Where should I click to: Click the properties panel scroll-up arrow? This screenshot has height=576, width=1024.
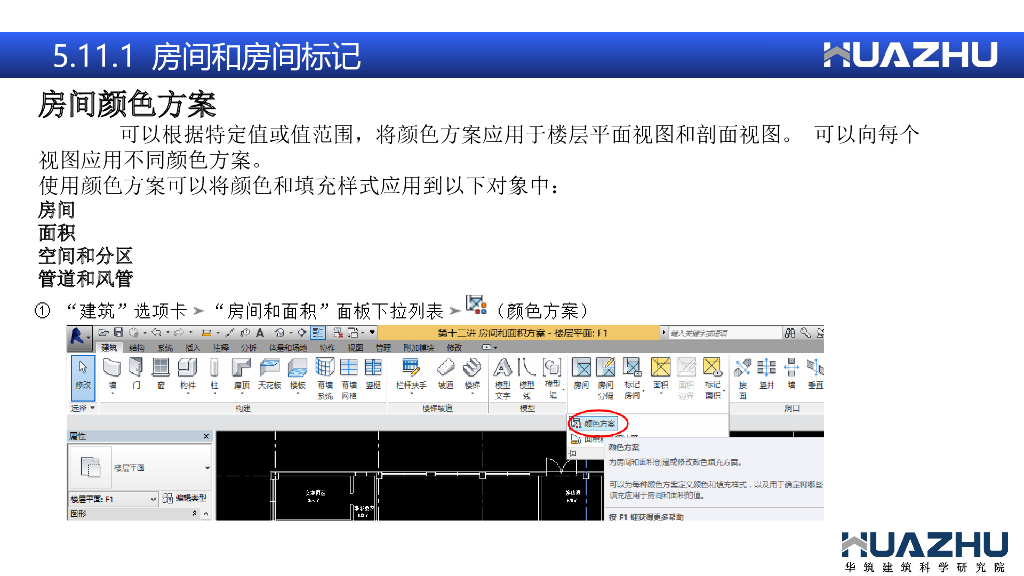(x=206, y=514)
